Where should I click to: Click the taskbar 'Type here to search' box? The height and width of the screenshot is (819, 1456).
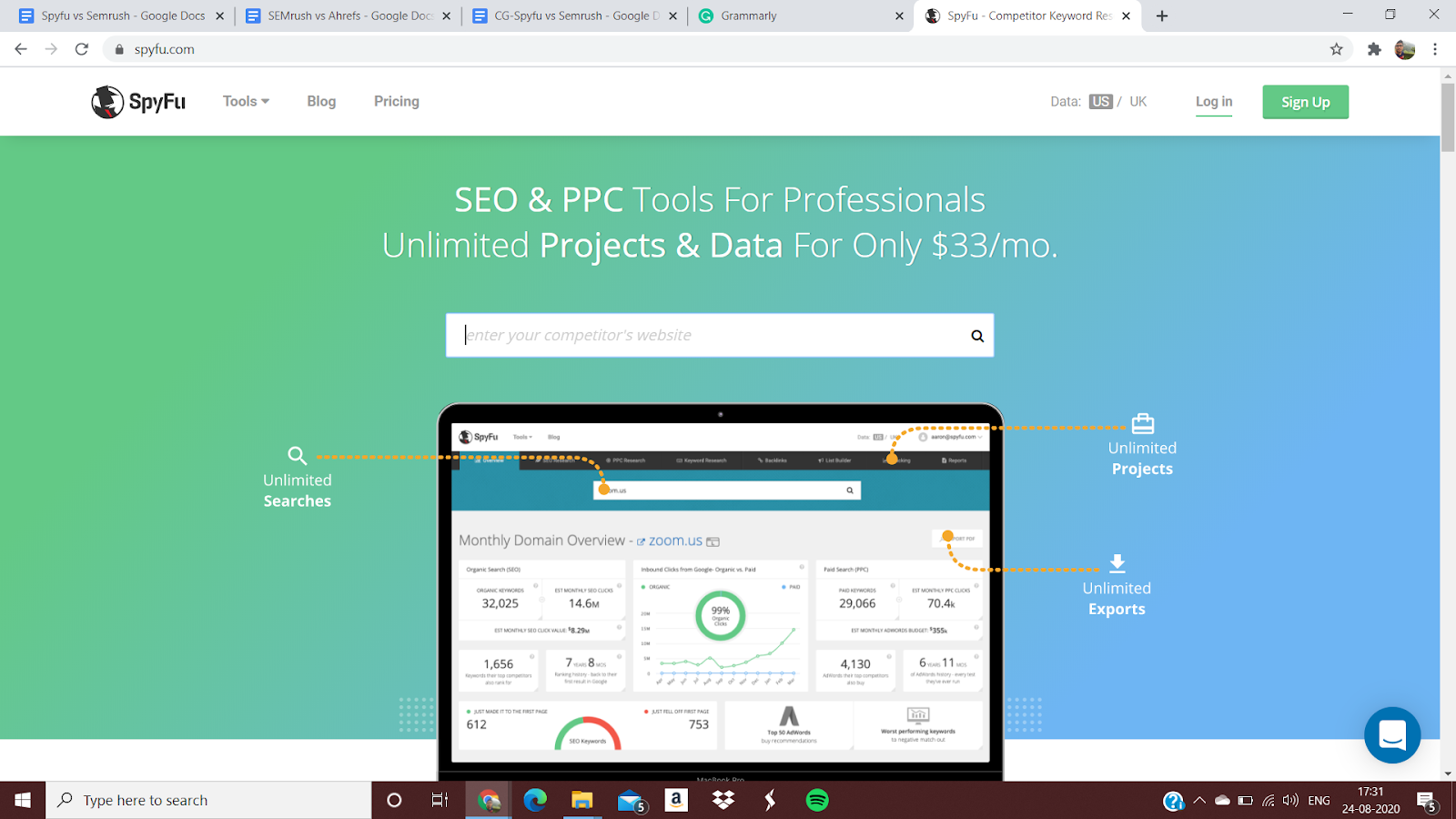pyautogui.click(x=208, y=800)
